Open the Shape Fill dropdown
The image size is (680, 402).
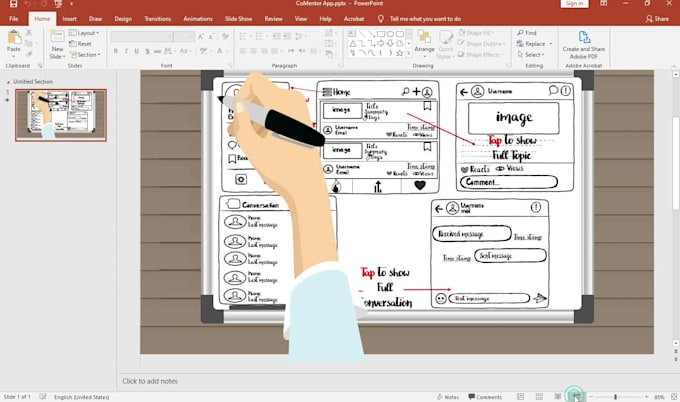pyautogui.click(x=477, y=33)
